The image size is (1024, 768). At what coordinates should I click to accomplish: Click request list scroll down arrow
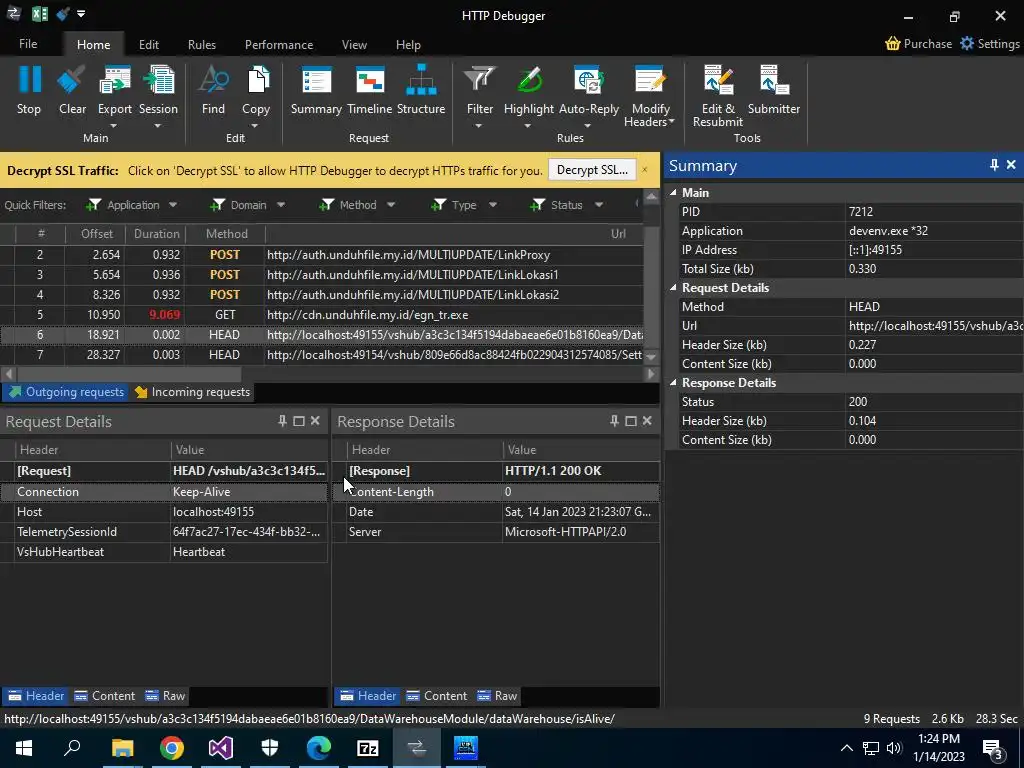click(x=651, y=357)
